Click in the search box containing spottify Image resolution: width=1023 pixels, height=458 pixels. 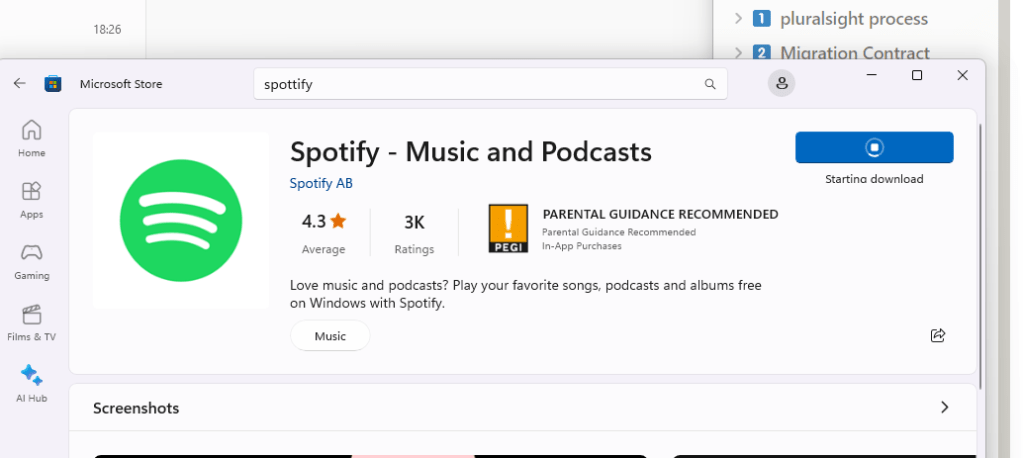pyautogui.click(x=490, y=84)
